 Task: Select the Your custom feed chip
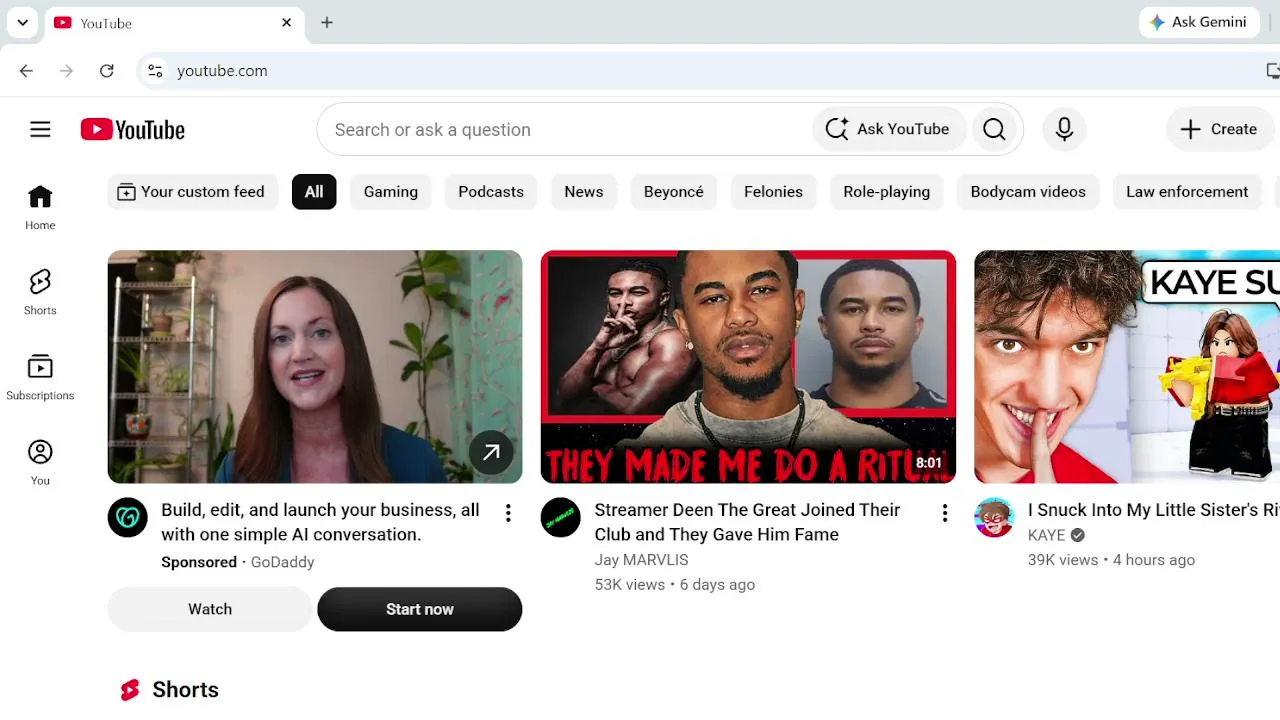pyautogui.click(x=192, y=192)
